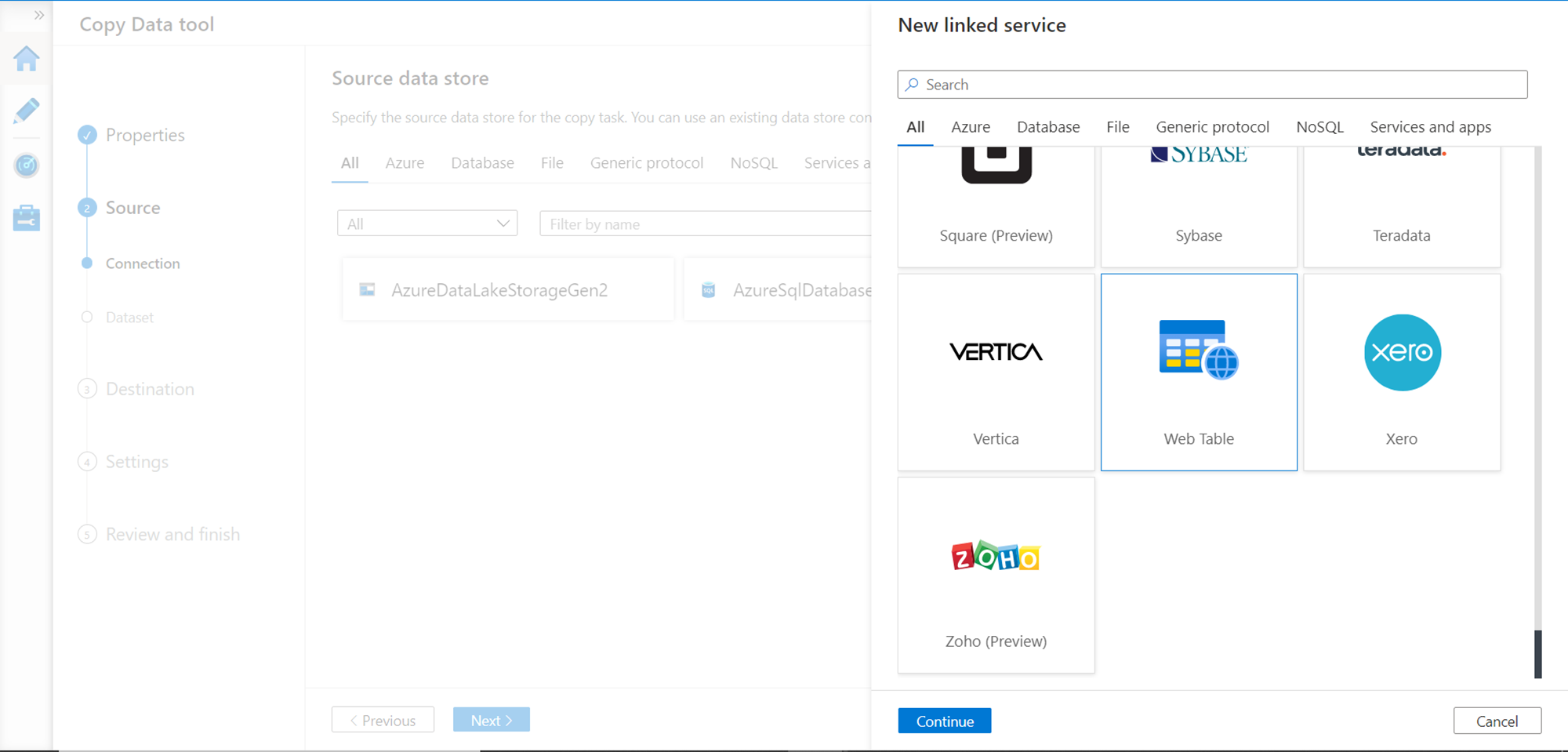Open the Monitor gauge icon in sidebar

[27, 165]
